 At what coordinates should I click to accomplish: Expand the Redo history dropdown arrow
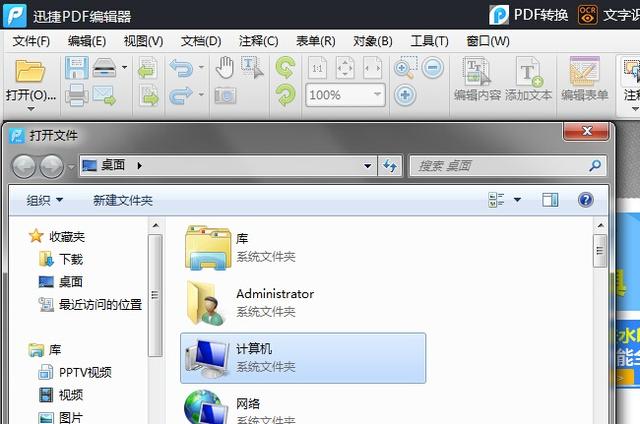click(201, 95)
